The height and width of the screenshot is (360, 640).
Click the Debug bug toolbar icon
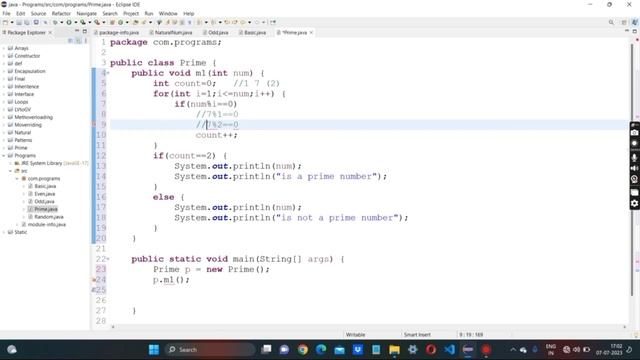tap(55, 22)
